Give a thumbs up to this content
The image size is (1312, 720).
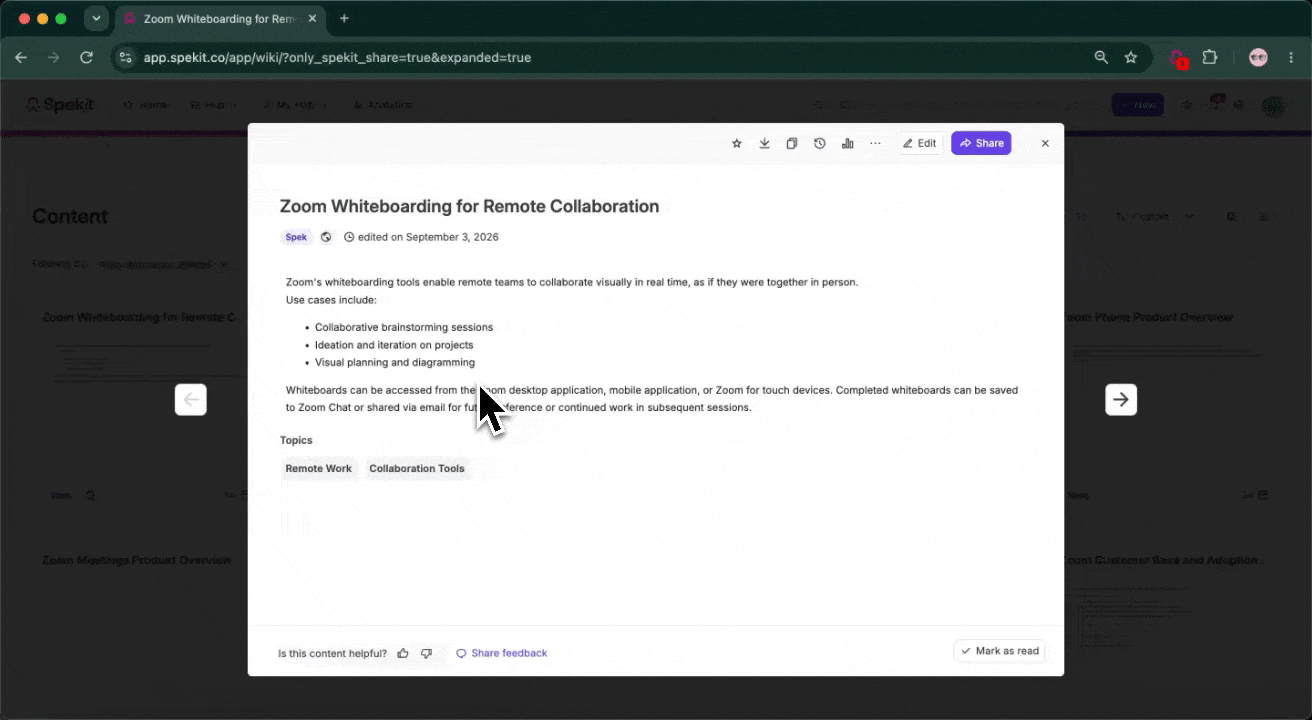(403, 653)
